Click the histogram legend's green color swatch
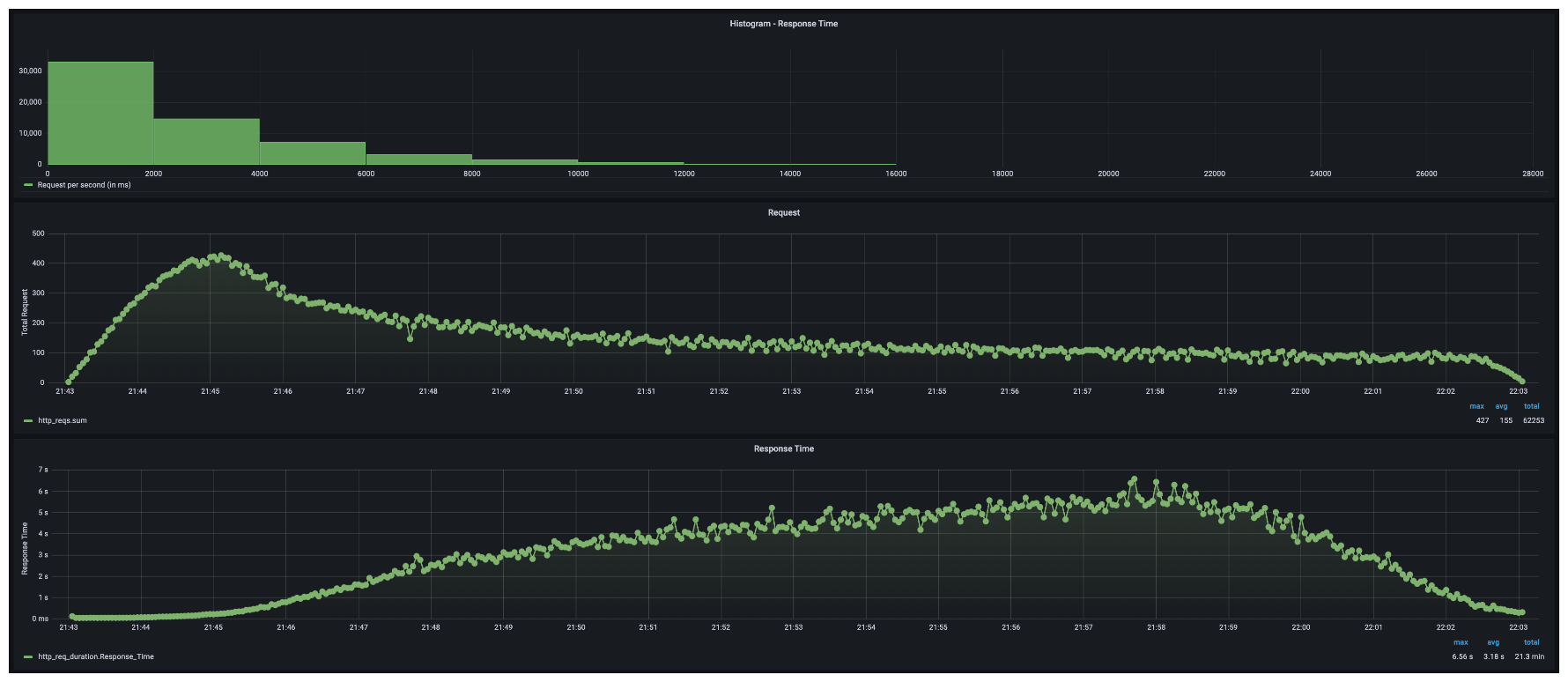This screenshot has width=1568, height=682. tap(28, 185)
